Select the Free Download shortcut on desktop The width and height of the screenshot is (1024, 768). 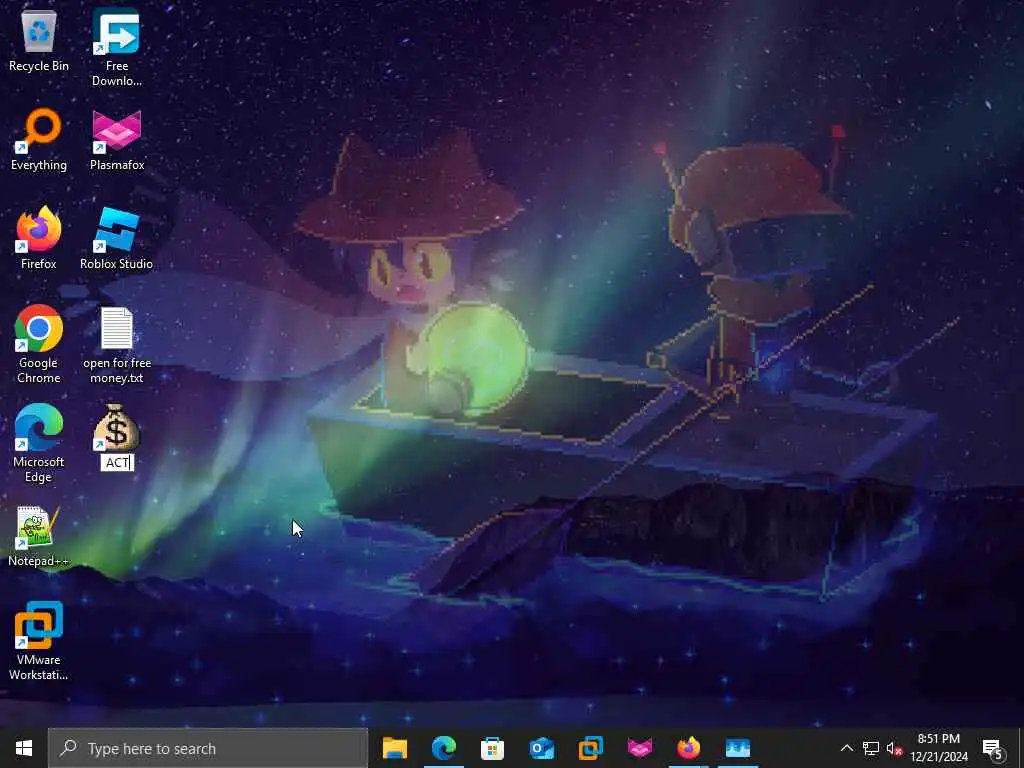(116, 47)
